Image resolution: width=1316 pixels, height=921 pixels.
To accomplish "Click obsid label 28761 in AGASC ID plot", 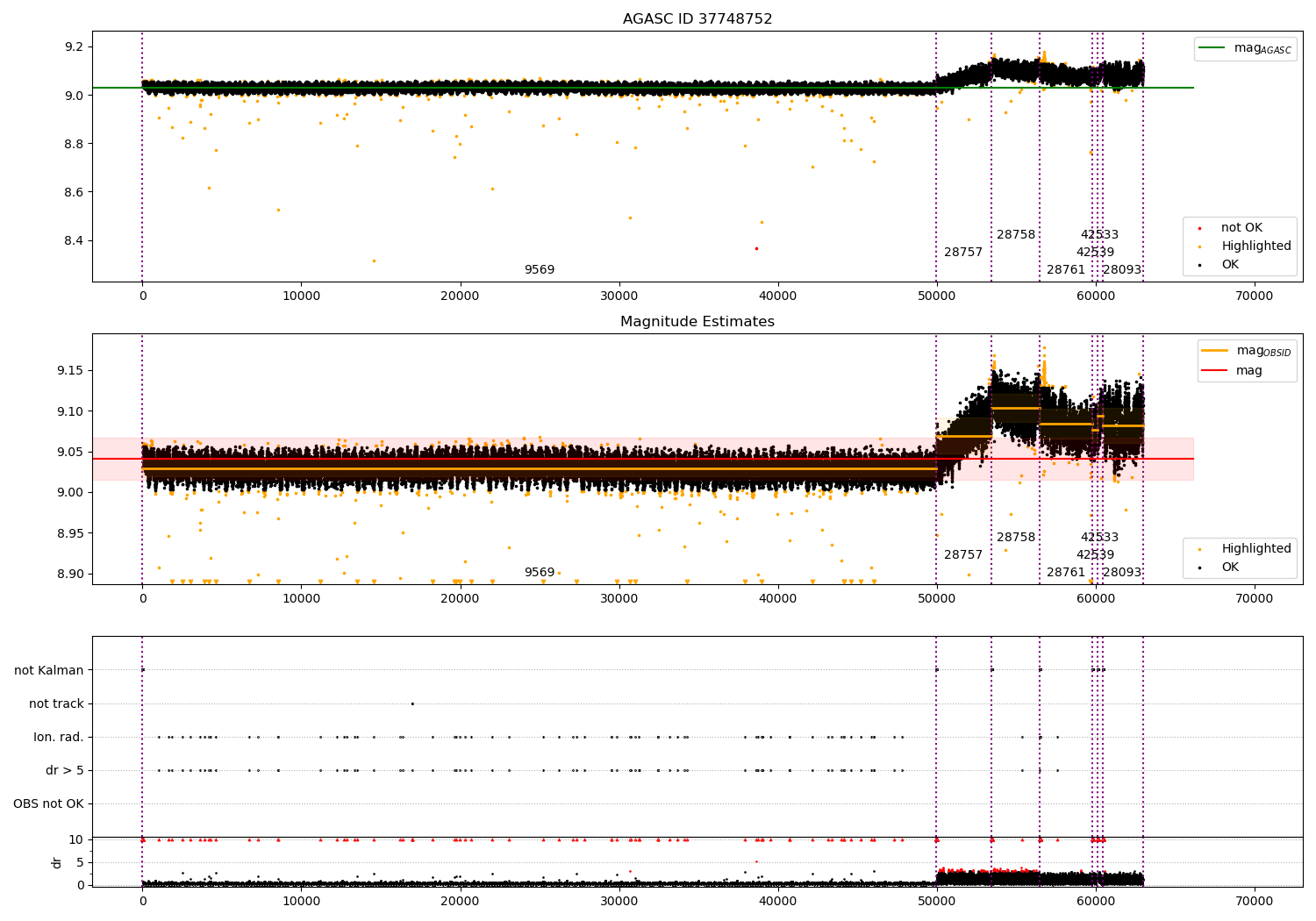I will pos(1066,270).
